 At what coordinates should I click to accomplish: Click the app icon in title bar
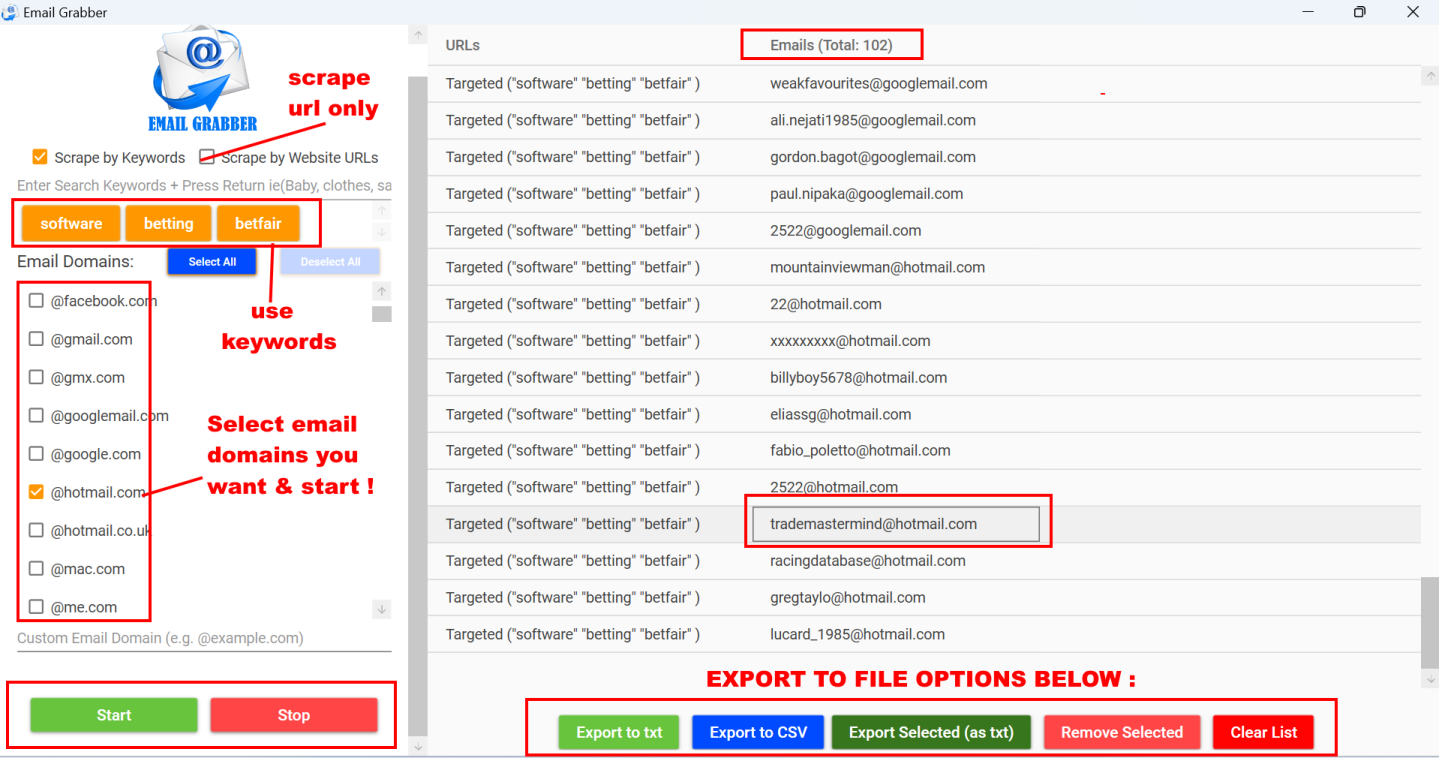point(10,12)
